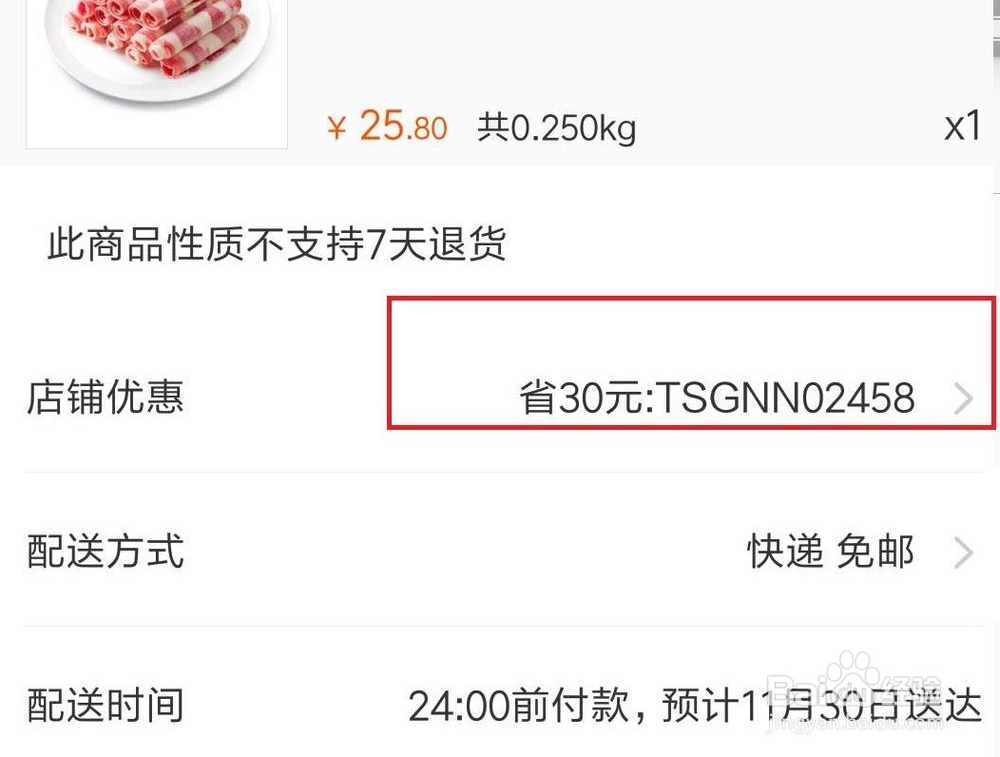
Task: Tap the 配送方式 label text
Action: coord(105,551)
